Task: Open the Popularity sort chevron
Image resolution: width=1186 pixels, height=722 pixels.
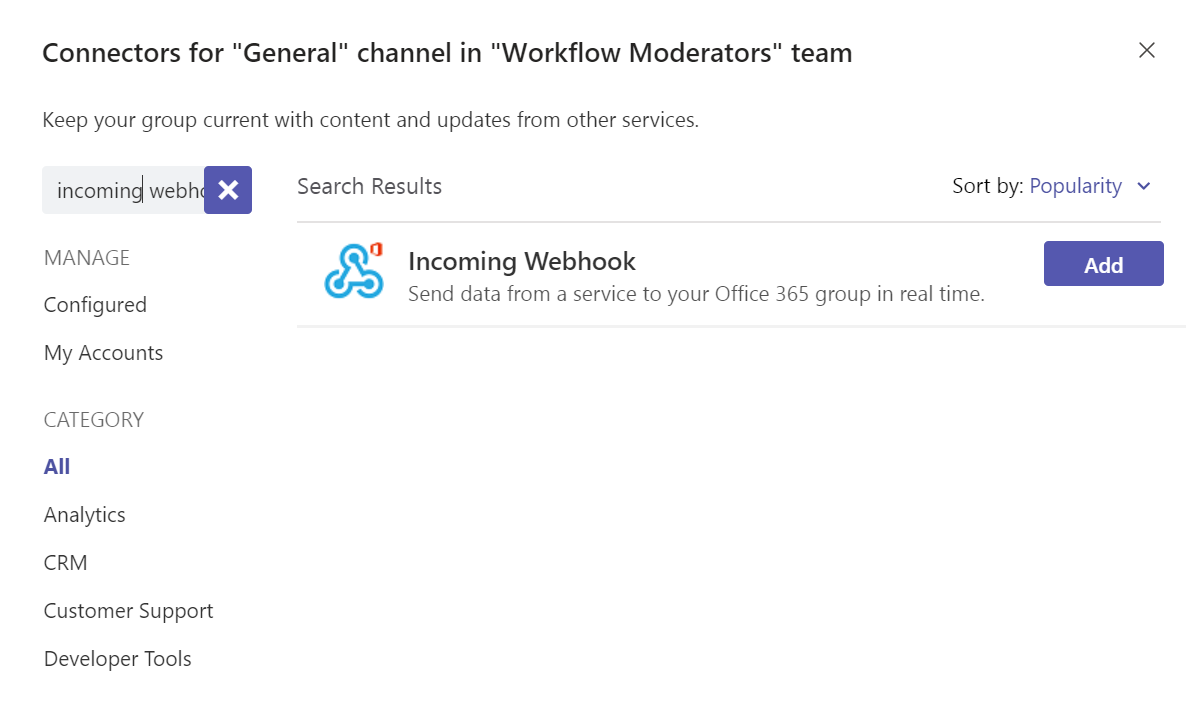Action: coord(1143,186)
